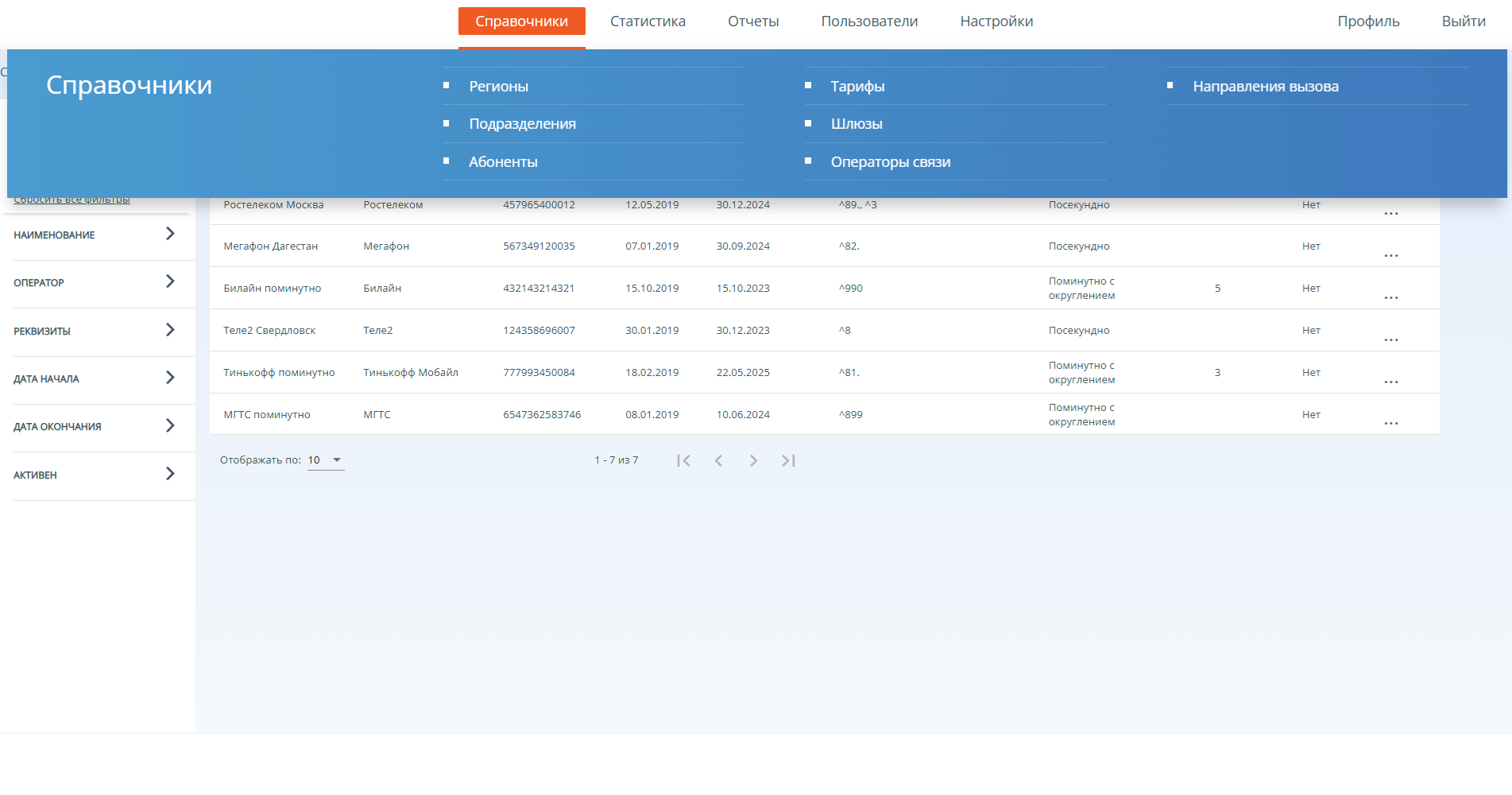Screen dimensions: 1512x795
Task: Select Подразделения in Справочники menu
Action: pos(522,123)
